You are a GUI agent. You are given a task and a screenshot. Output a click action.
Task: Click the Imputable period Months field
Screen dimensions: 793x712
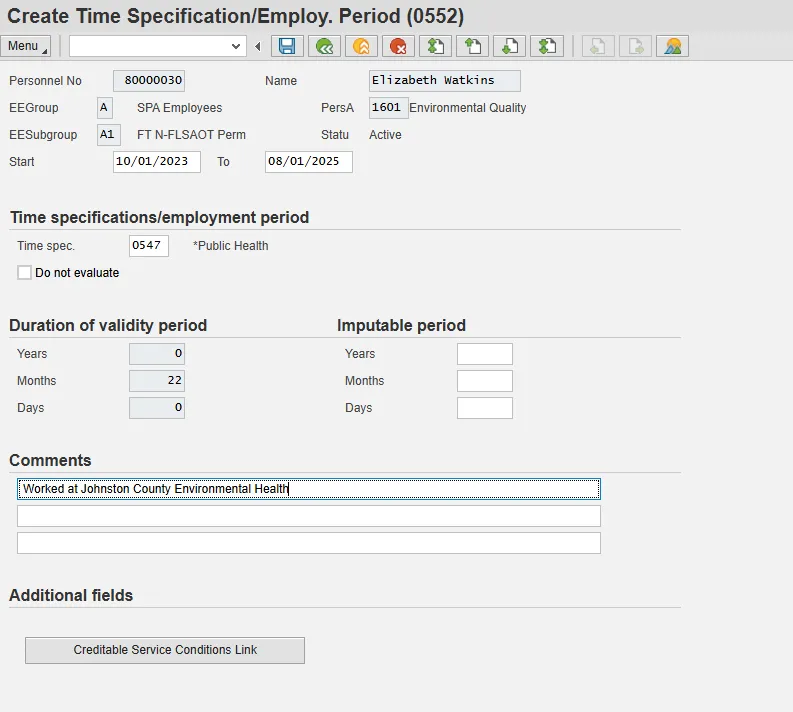484,381
